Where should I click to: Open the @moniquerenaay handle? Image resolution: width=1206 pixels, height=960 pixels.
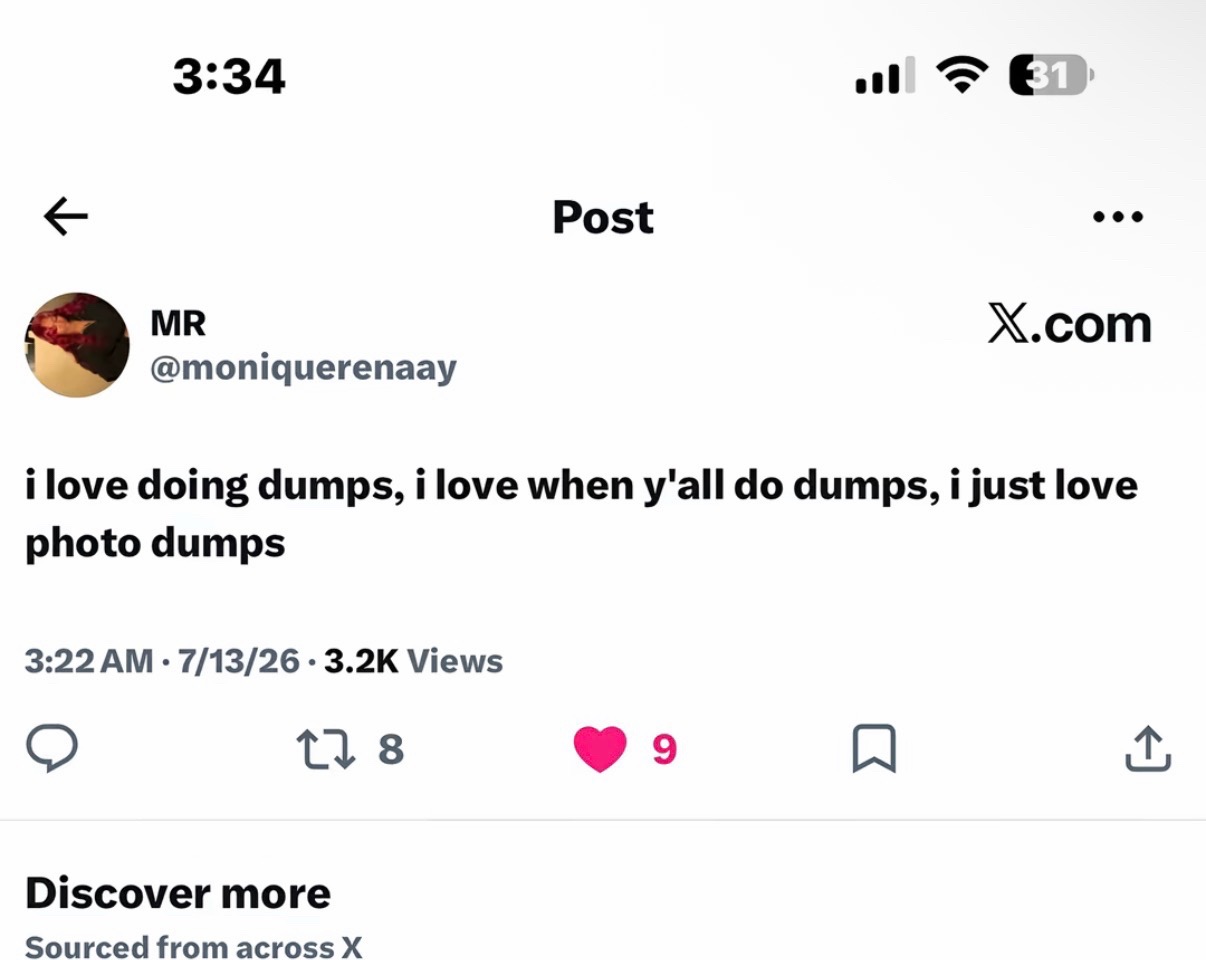(x=303, y=368)
